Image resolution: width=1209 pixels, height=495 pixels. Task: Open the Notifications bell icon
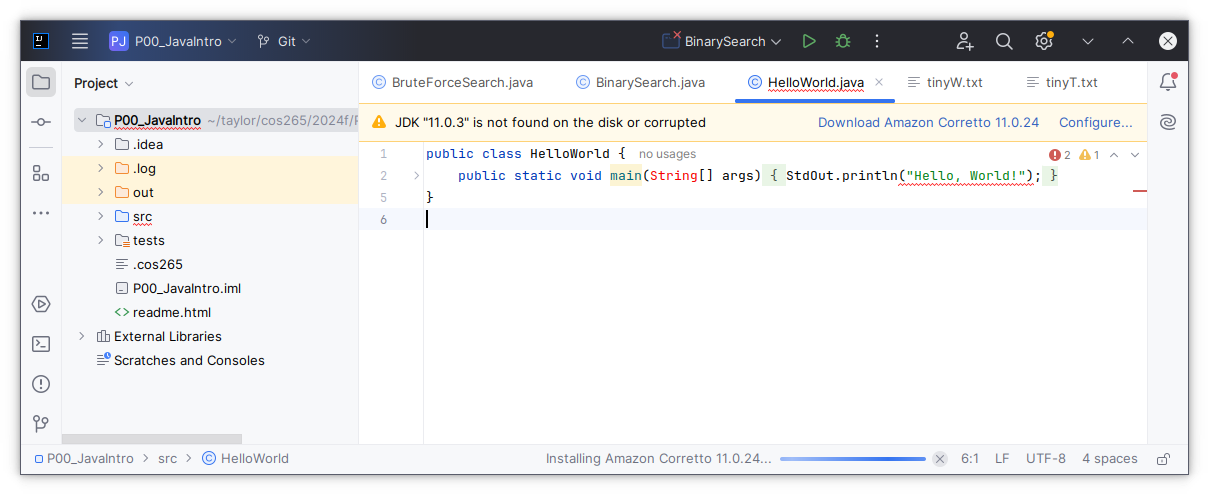click(x=1167, y=82)
